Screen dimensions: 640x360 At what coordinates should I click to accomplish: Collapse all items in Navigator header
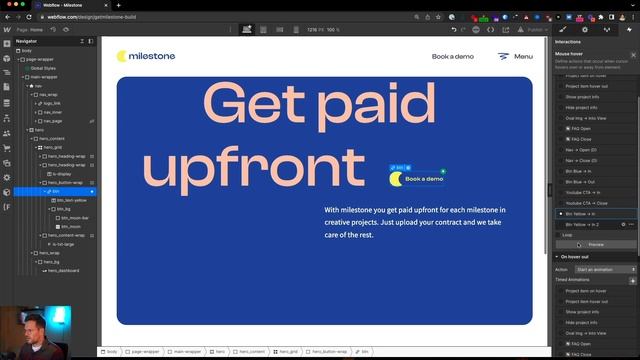[82, 41]
